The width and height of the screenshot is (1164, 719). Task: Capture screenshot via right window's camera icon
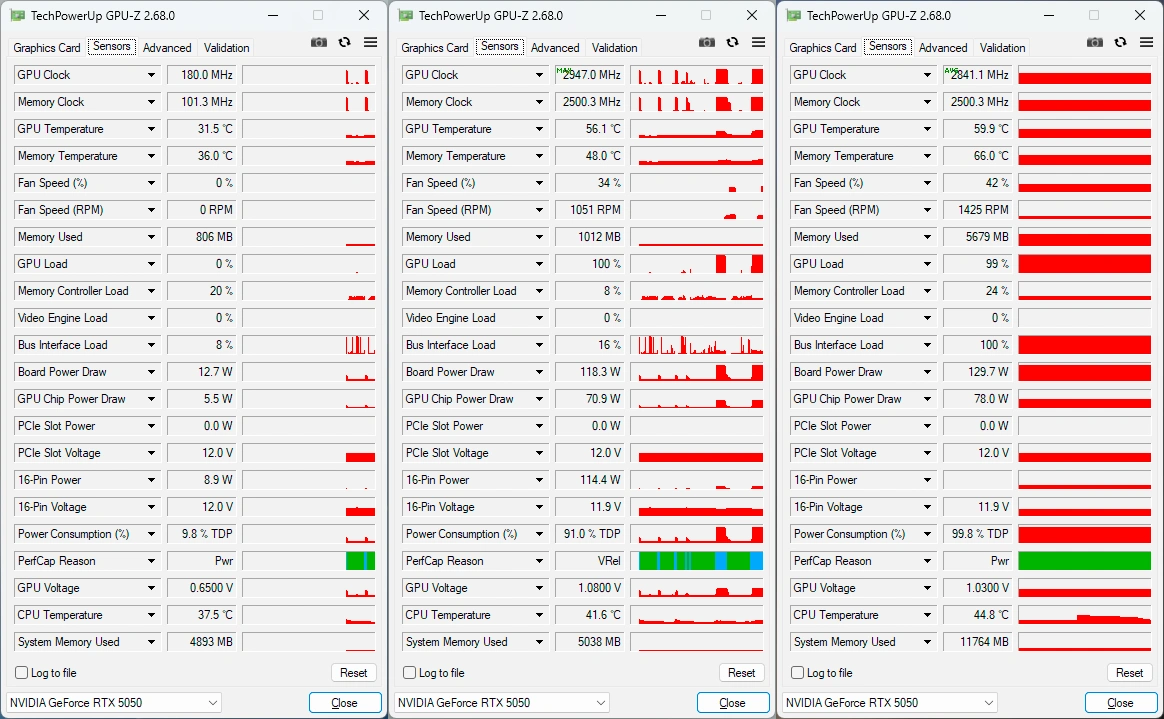pos(1095,43)
